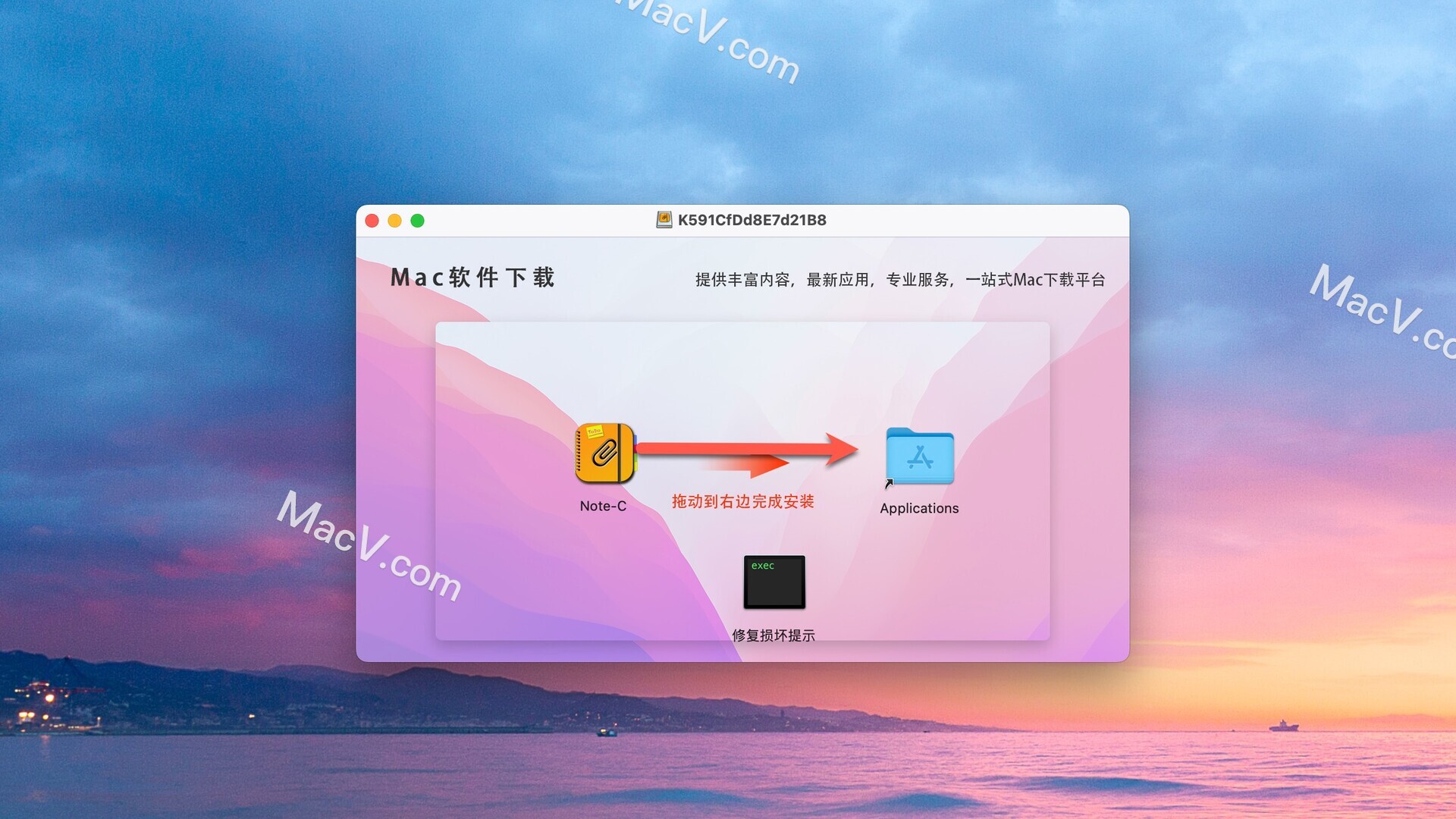Toggle the Note-C installation checkbox
The image size is (1456, 819).
pyautogui.click(x=605, y=455)
